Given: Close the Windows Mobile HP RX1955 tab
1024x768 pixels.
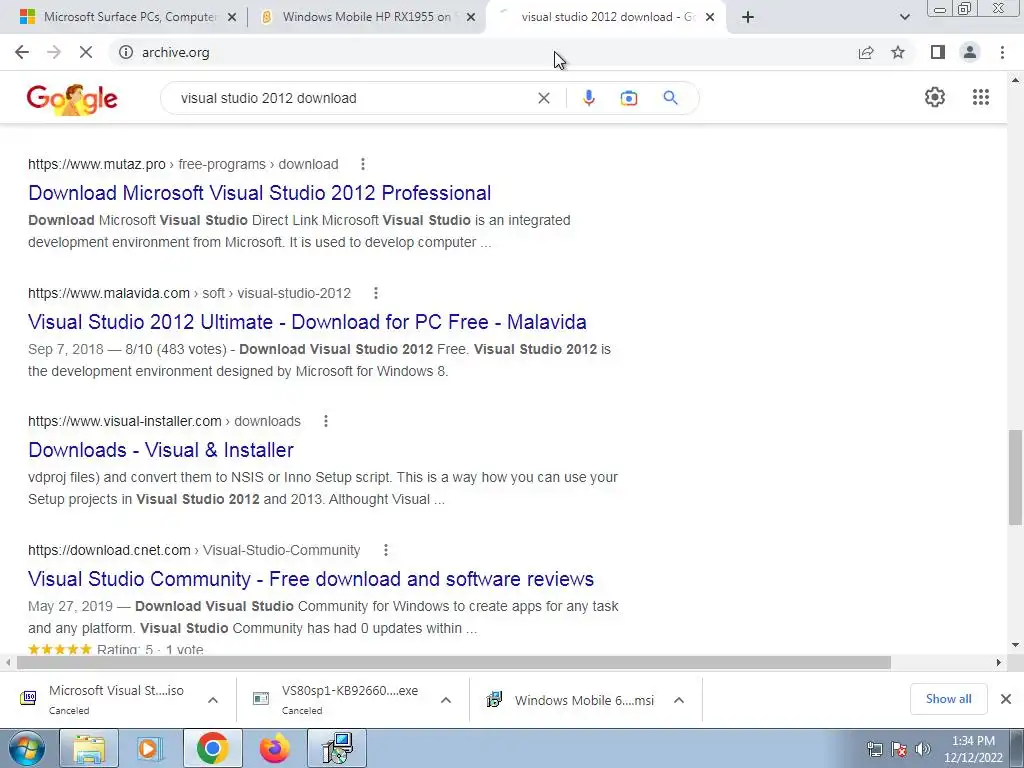Looking at the screenshot, I should (x=470, y=17).
